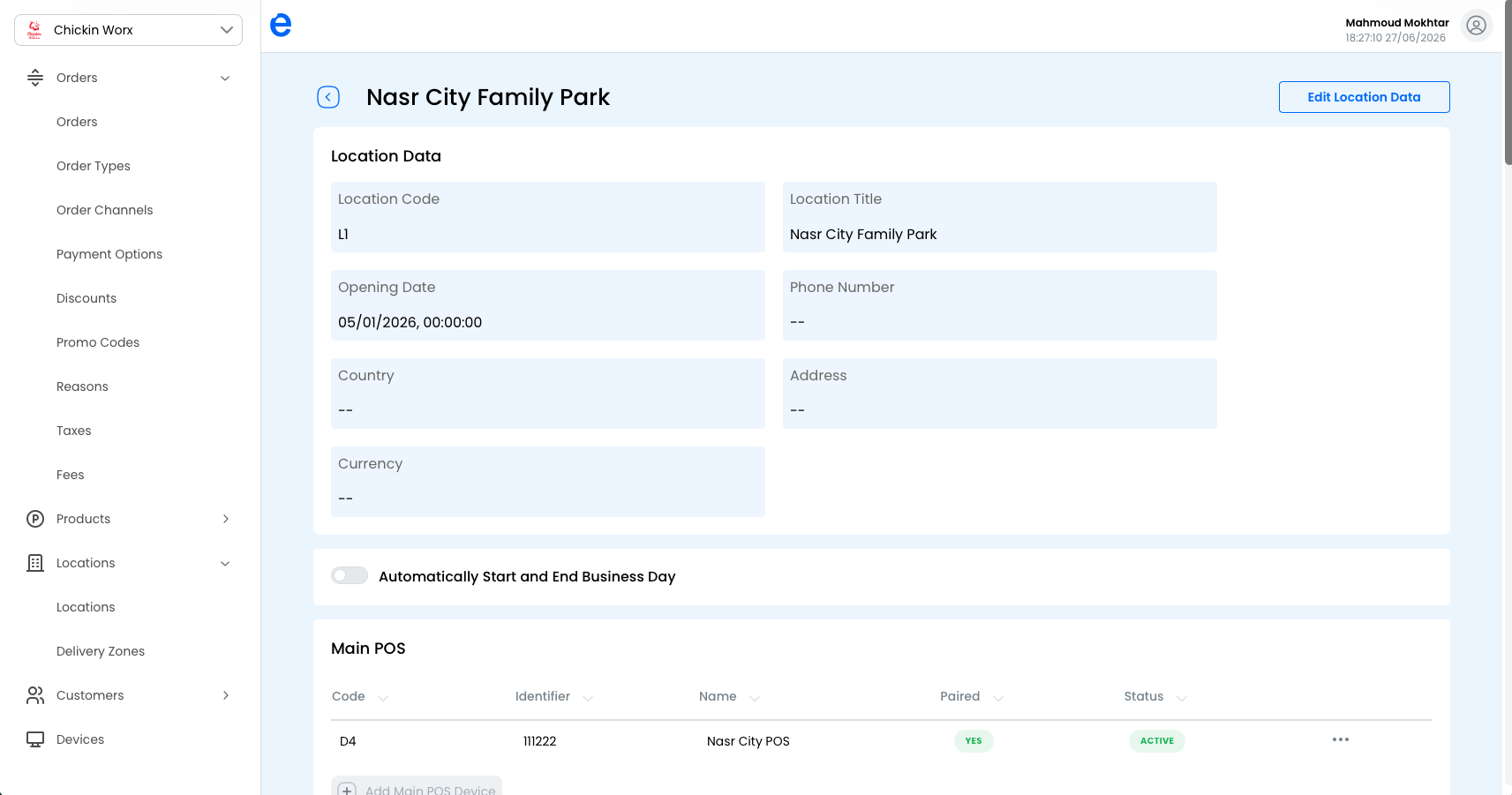Click the Phone Number field

point(1000,305)
